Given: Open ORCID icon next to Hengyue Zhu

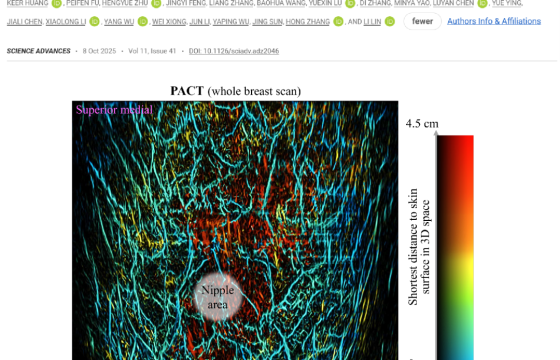Looking at the screenshot, I should click(x=156, y=3).
